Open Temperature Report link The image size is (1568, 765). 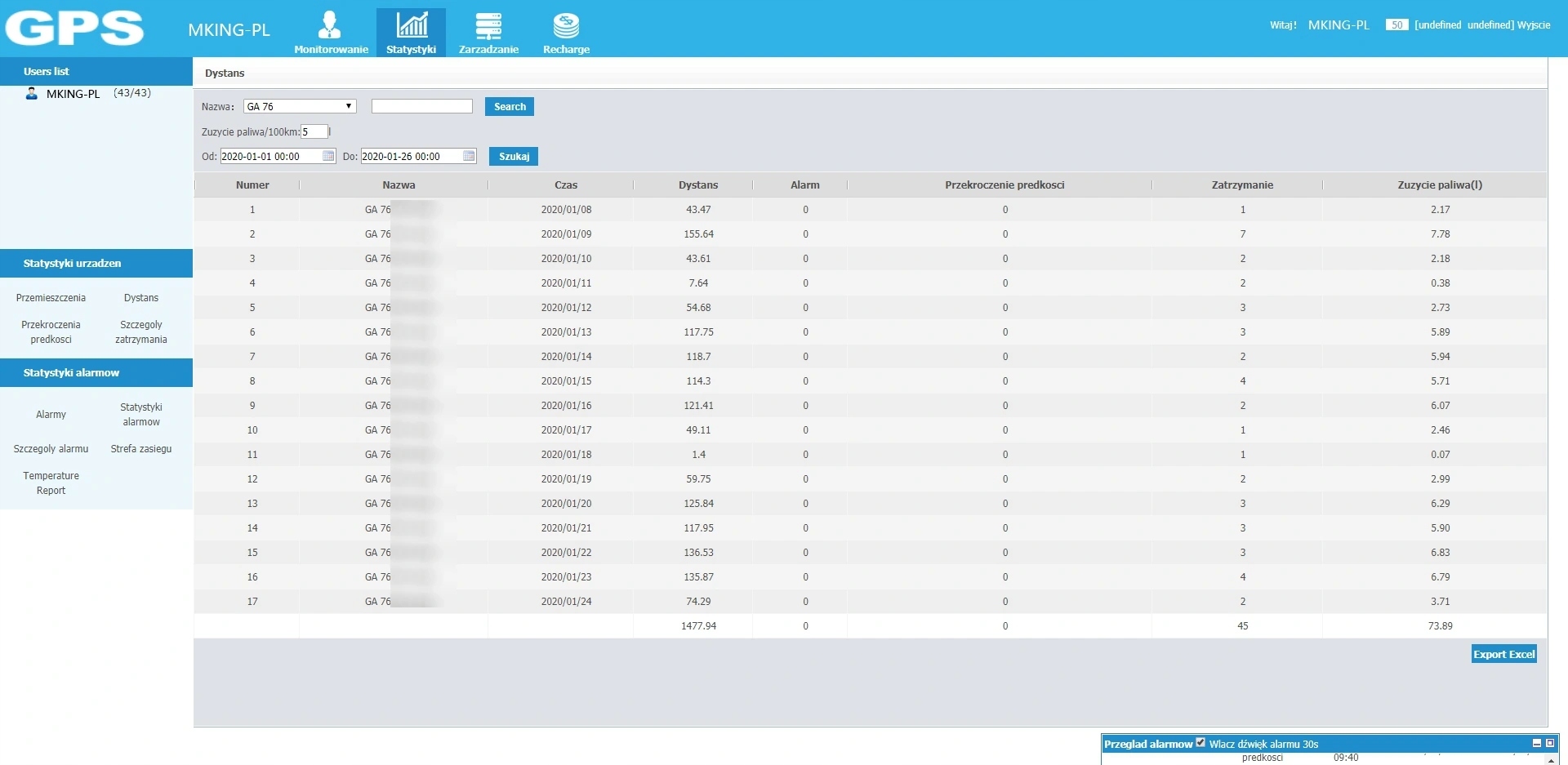pos(51,483)
